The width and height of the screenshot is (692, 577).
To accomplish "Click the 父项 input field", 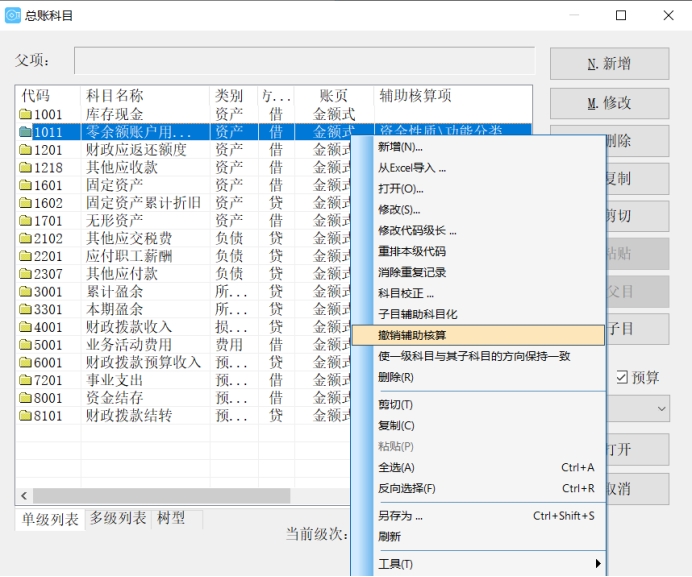I will (303, 60).
